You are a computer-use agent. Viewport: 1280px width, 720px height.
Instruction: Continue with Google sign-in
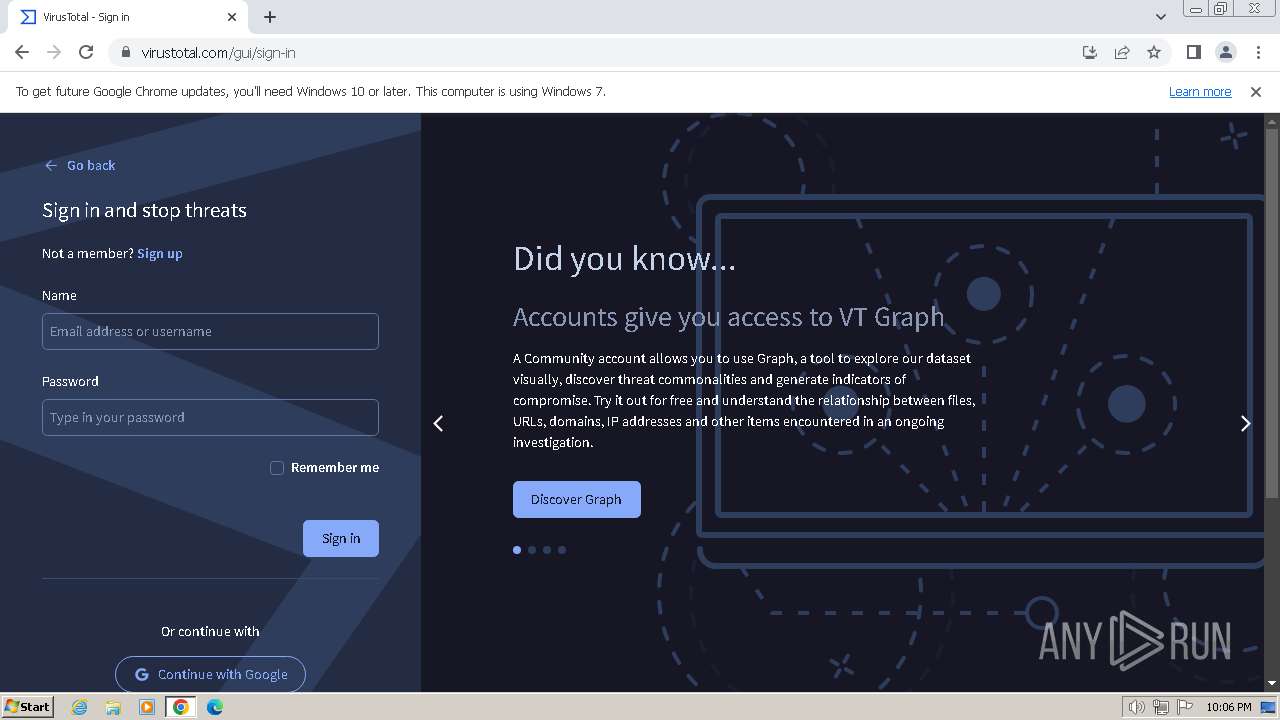click(x=210, y=674)
